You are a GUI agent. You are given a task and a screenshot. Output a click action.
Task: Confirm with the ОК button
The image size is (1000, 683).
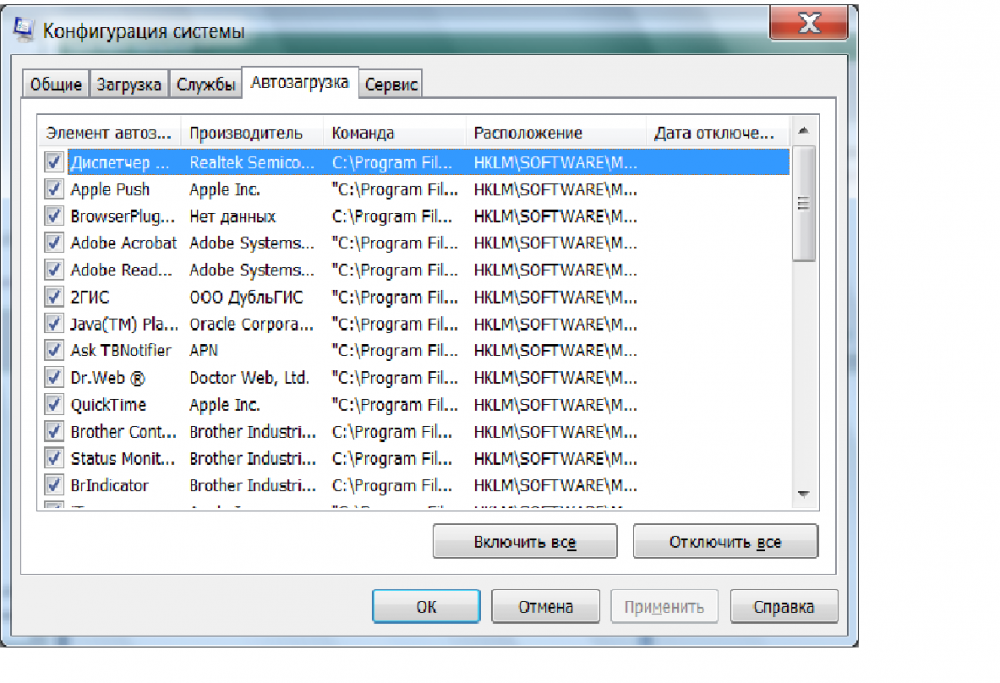click(426, 606)
